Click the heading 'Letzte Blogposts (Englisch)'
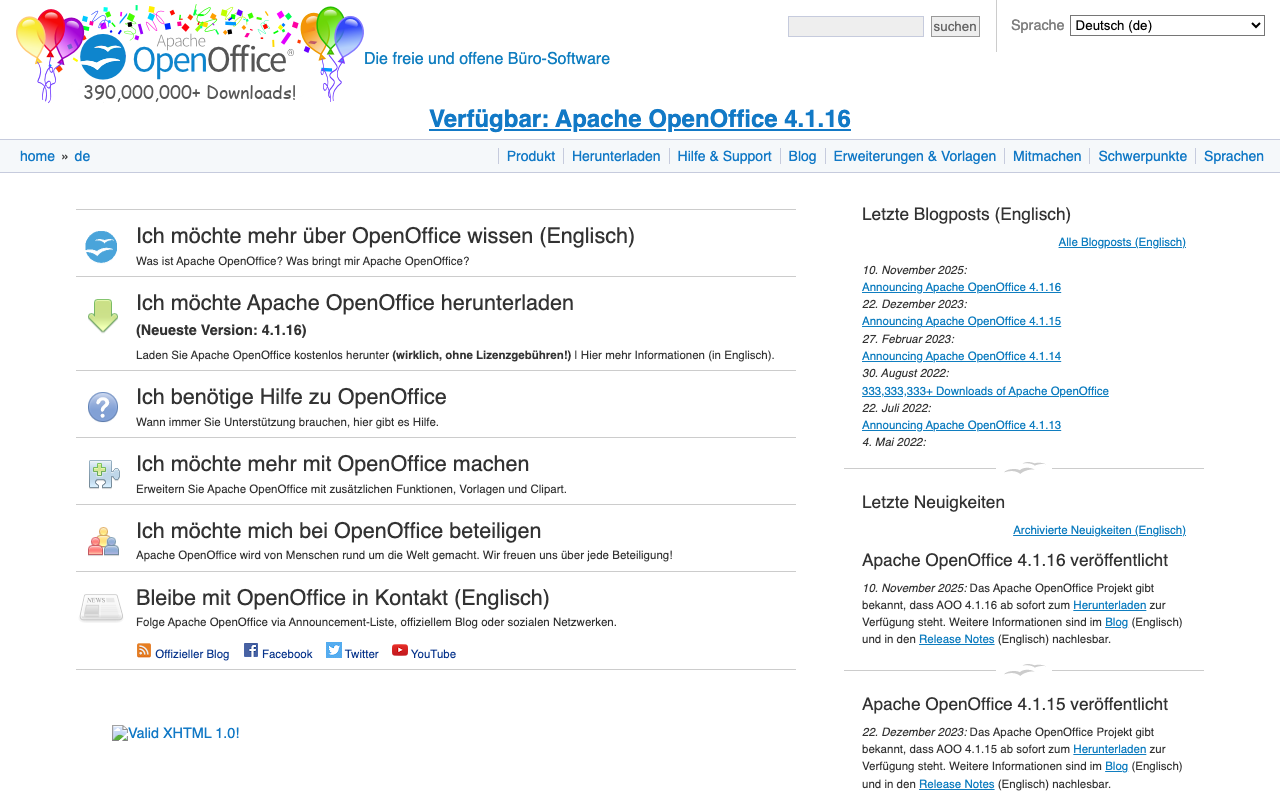 click(966, 214)
